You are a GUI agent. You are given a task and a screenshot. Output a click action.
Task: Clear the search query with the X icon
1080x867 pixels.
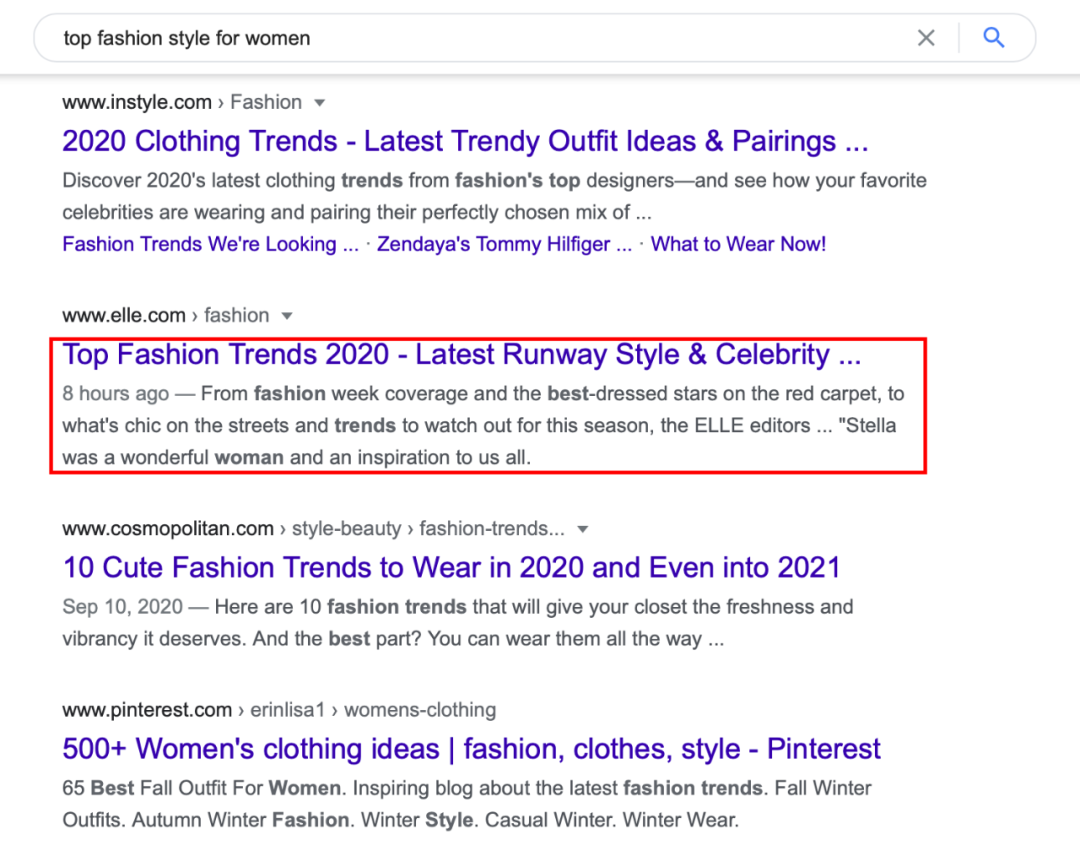pyautogui.click(x=926, y=38)
